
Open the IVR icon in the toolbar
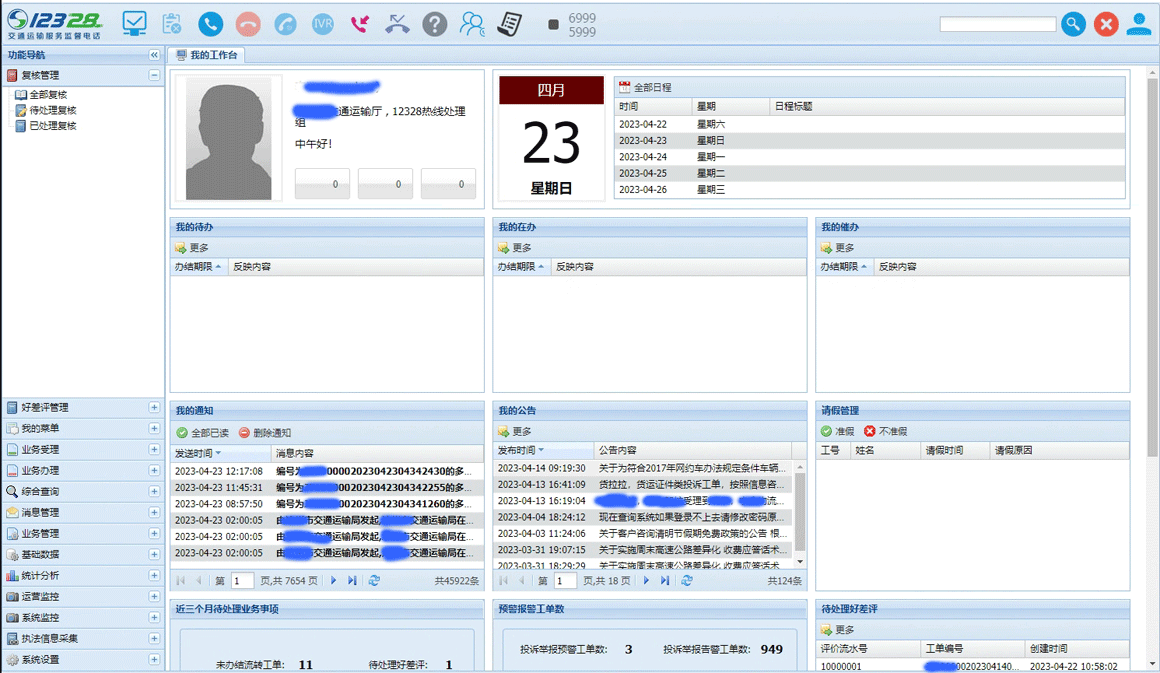(x=322, y=23)
